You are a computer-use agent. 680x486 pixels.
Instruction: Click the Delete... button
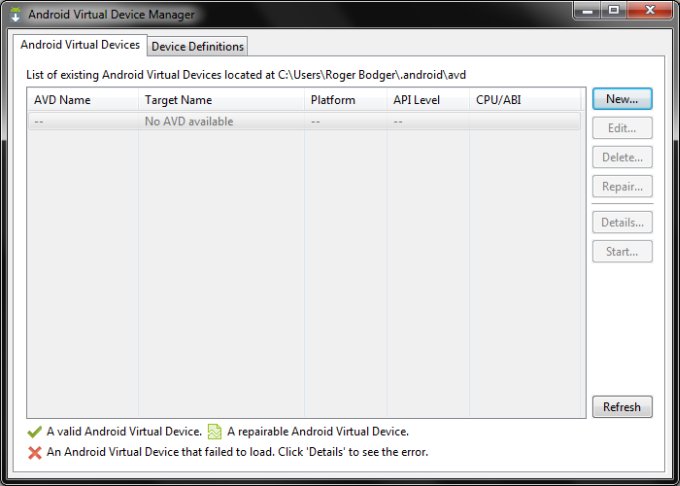[622, 157]
